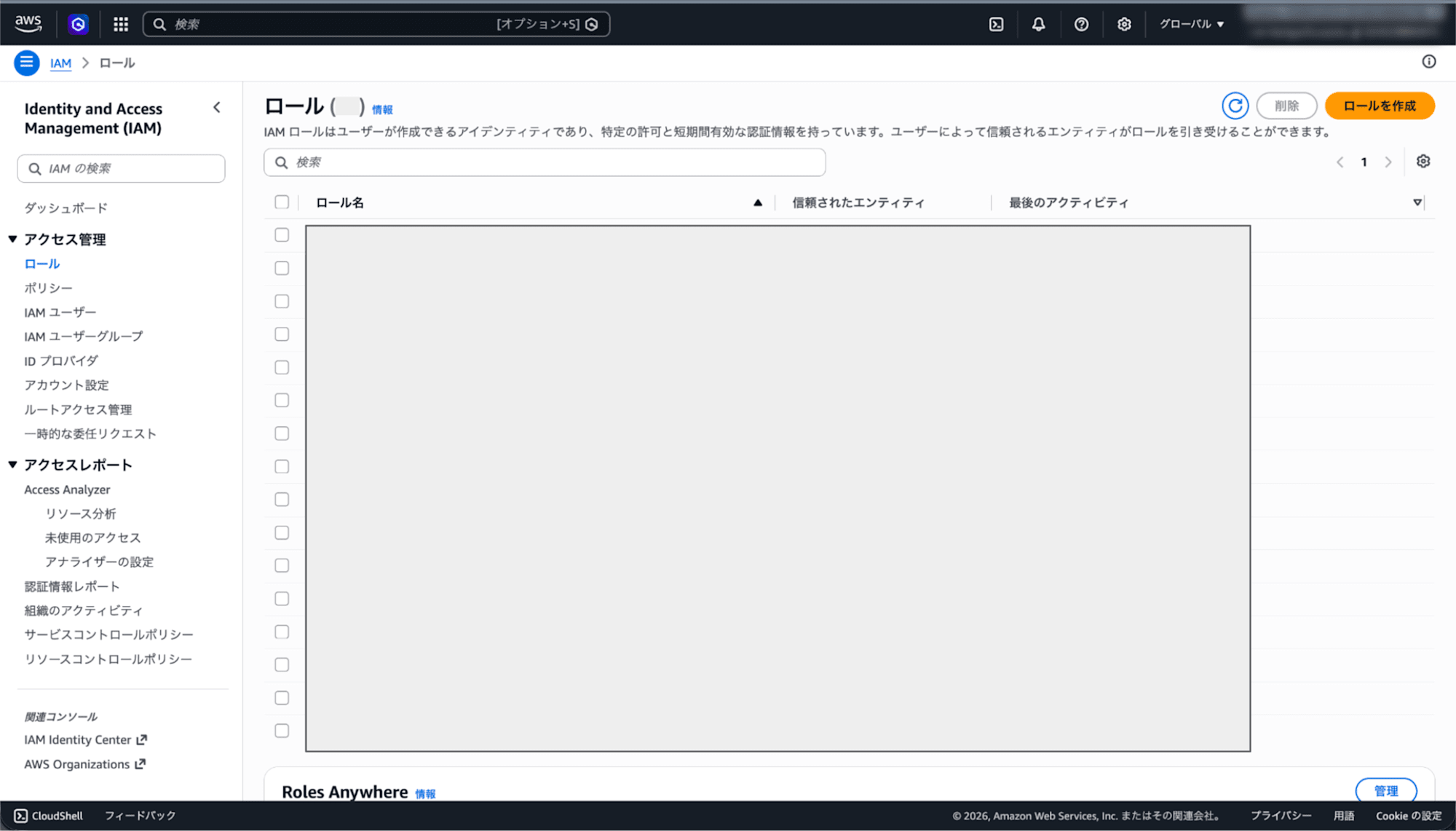The width and height of the screenshot is (1456, 831).
Task: Click the Amazon Q icon in the search box
Action: (x=592, y=24)
